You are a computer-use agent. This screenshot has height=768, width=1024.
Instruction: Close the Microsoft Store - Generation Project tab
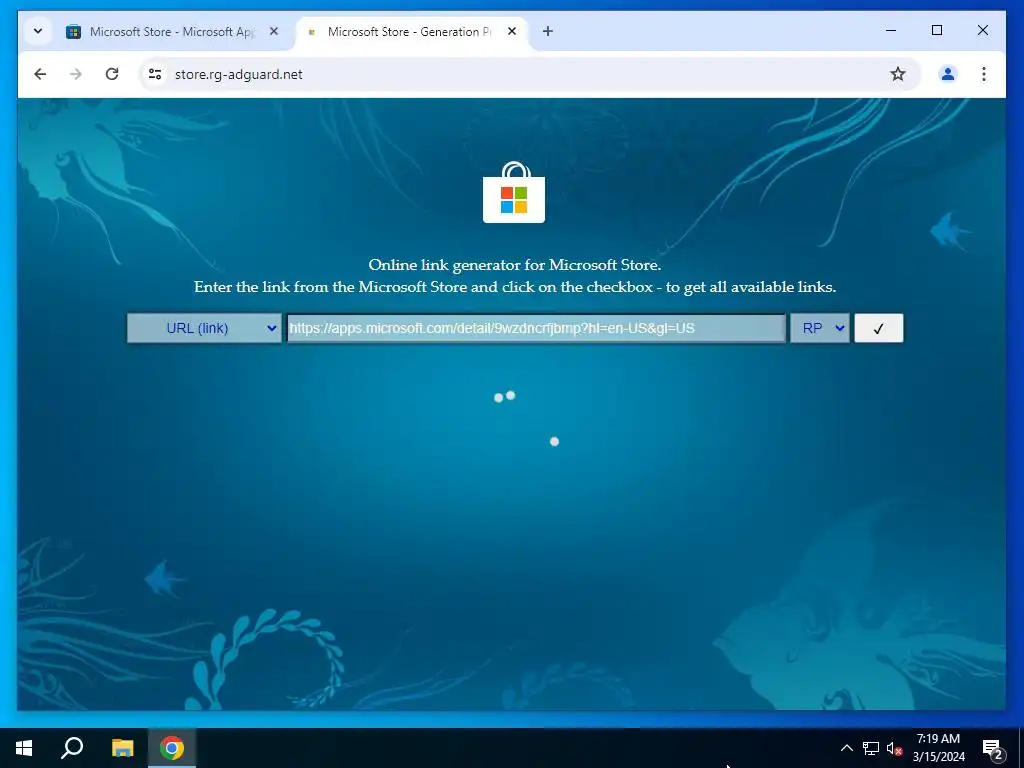(512, 31)
